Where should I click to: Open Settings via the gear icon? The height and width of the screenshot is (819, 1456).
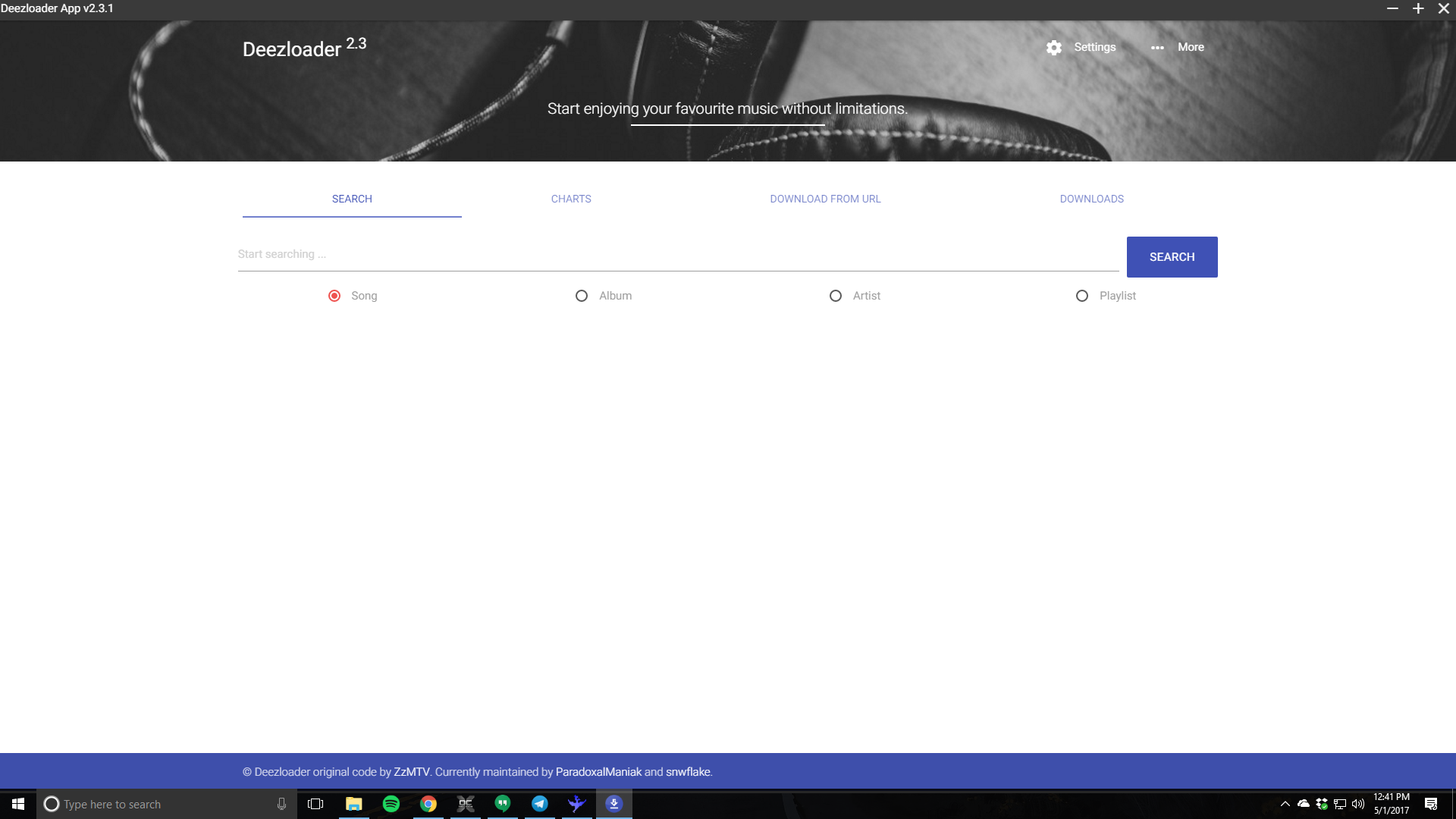pyautogui.click(x=1053, y=47)
